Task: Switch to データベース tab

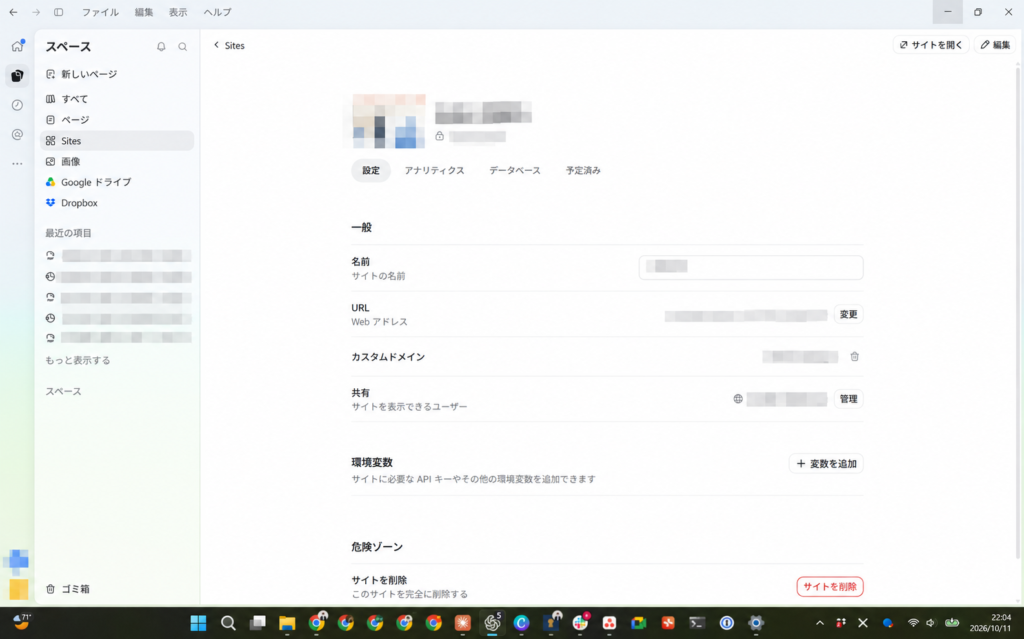Action: point(515,171)
